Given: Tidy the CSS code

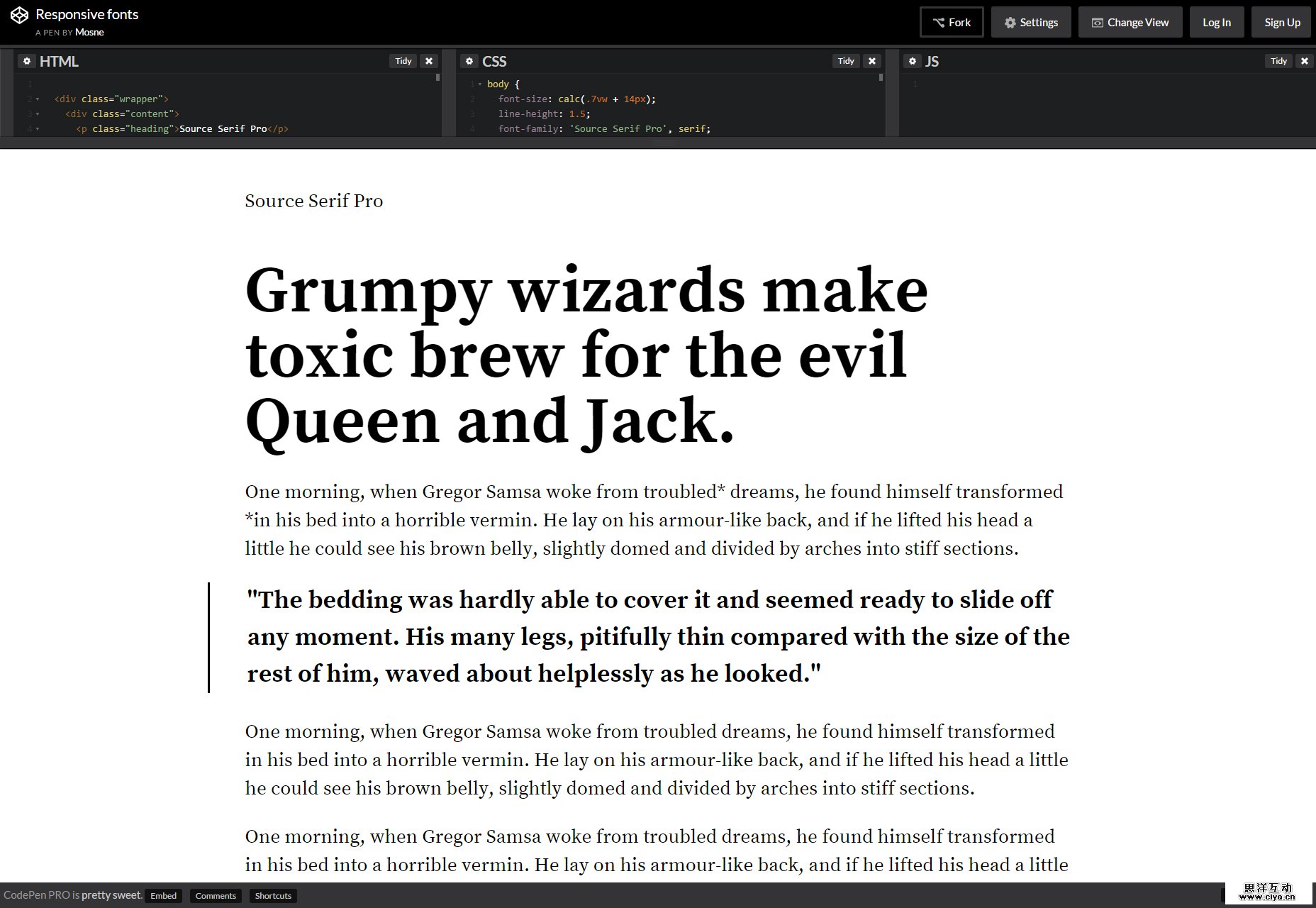Looking at the screenshot, I should (845, 61).
